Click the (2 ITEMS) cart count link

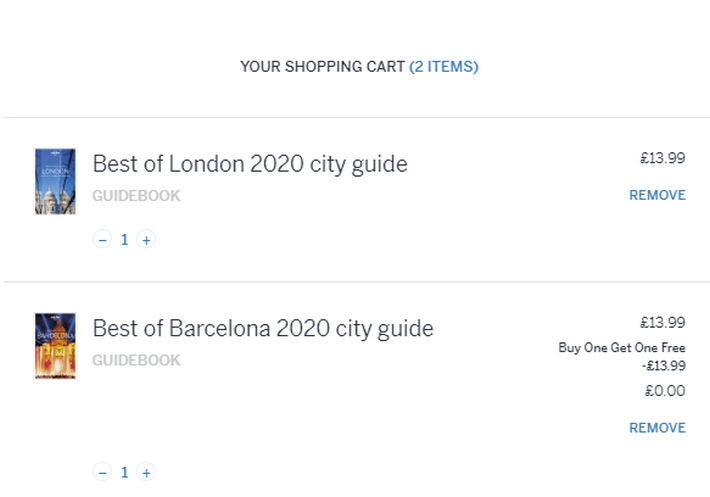tap(444, 67)
